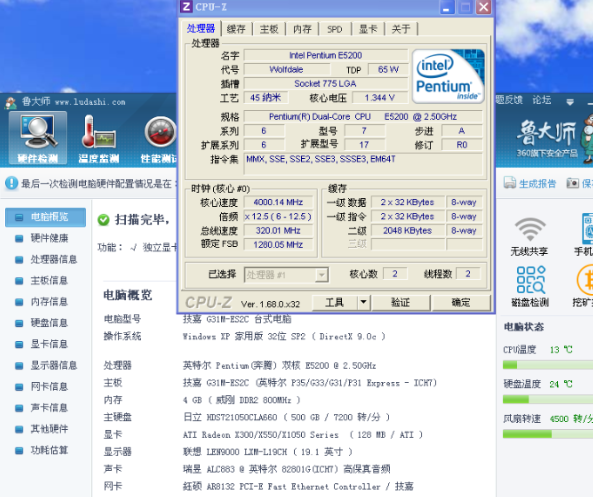Click the 确定 button in CPU-Z
This screenshot has height=501, width=593.
click(x=461, y=302)
